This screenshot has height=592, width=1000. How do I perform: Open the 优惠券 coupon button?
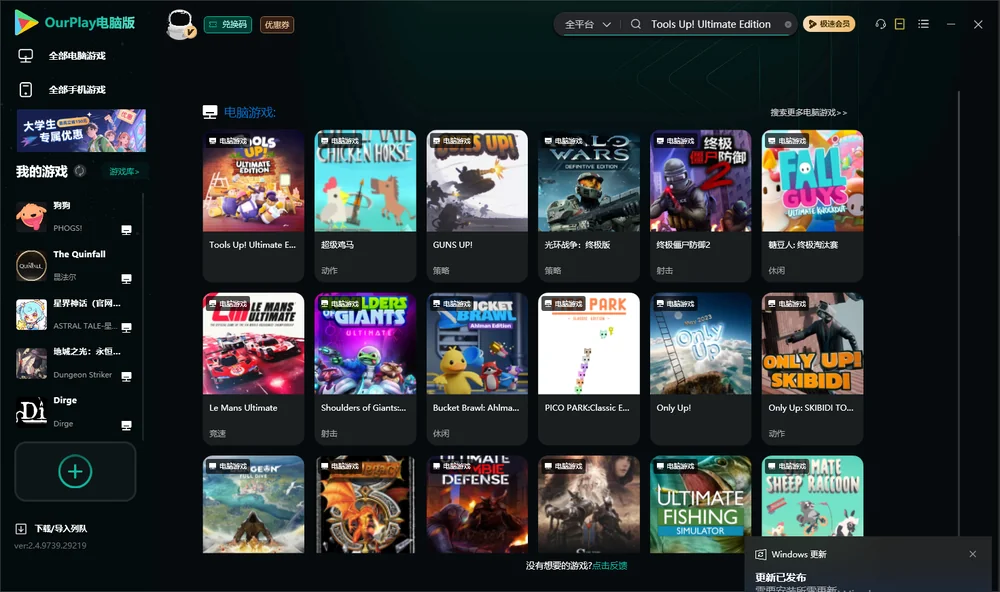[x=277, y=24]
